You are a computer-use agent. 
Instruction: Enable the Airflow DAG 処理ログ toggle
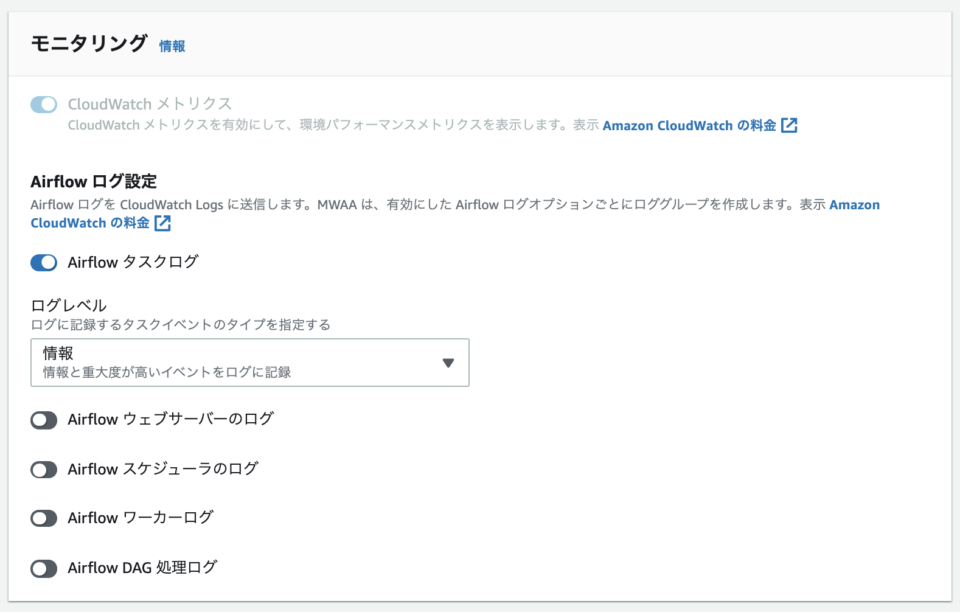[42, 566]
